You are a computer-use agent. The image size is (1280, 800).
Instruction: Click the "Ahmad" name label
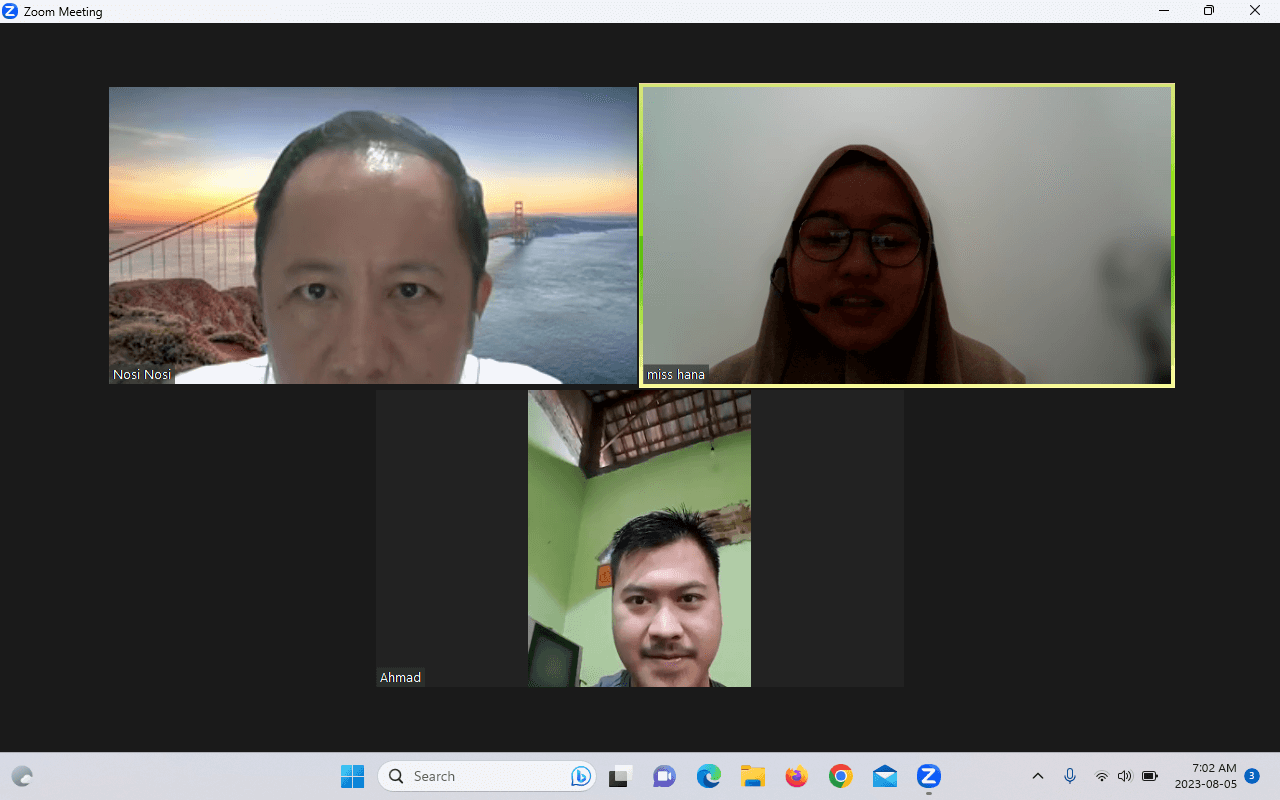click(400, 678)
